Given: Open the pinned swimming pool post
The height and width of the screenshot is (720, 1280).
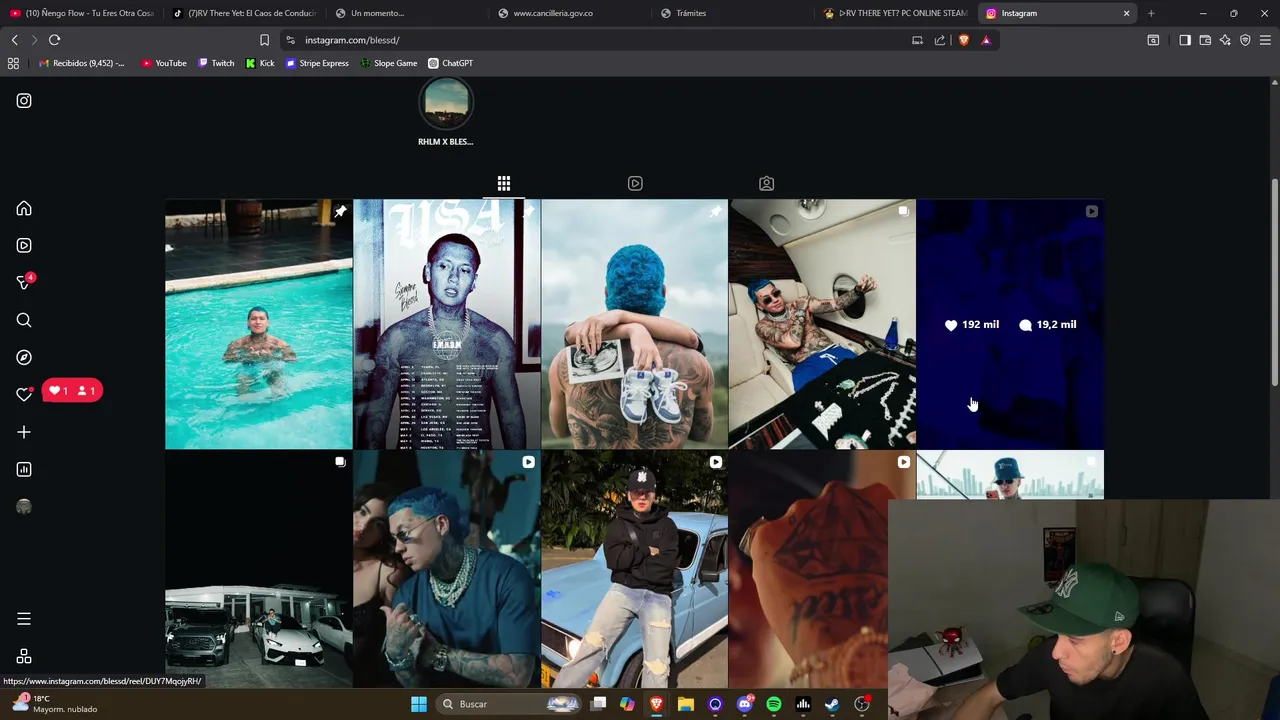Looking at the screenshot, I should tap(258, 324).
